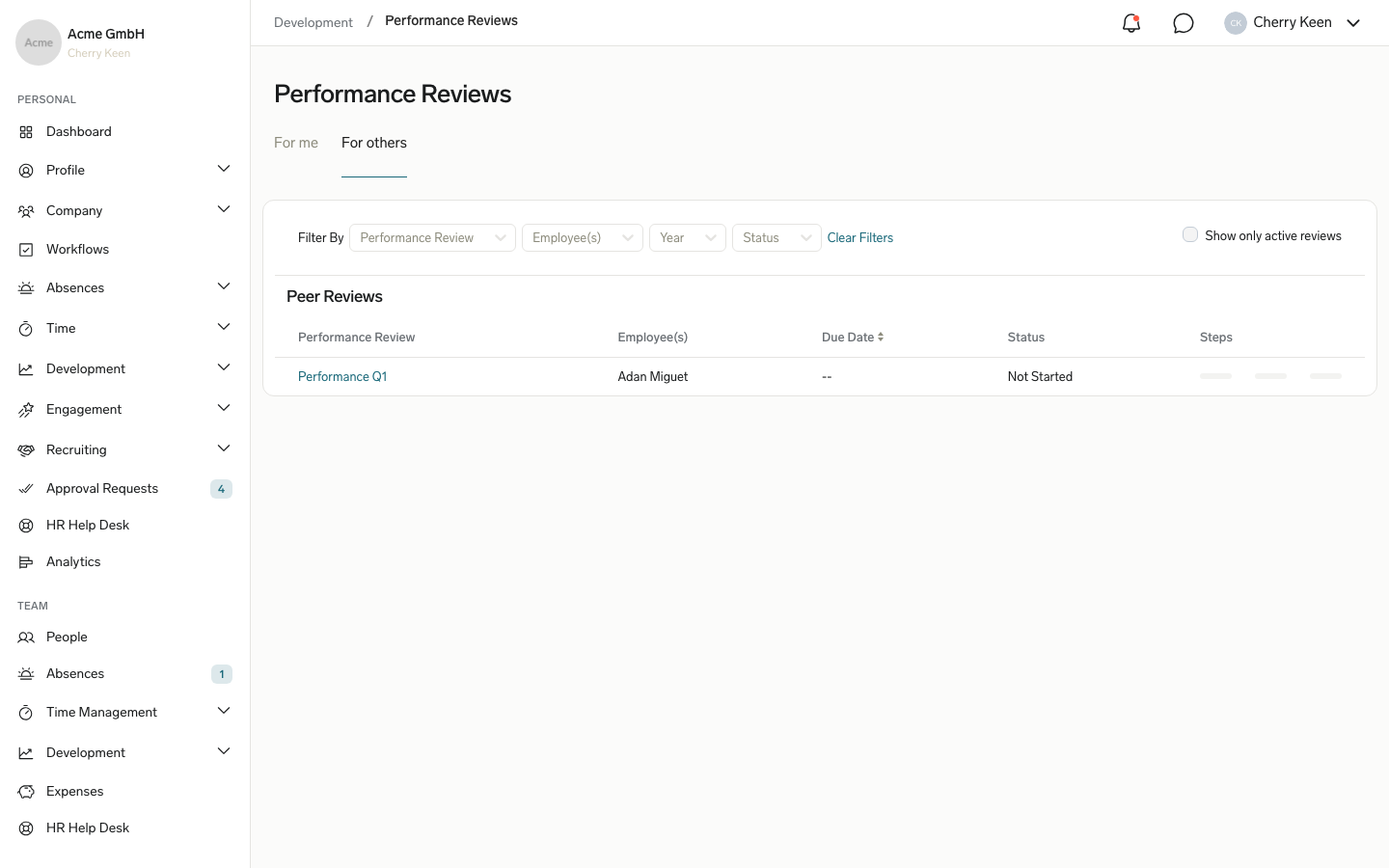This screenshot has width=1389, height=868.
Task: Click the Acme company logo avatar
Action: point(39,42)
